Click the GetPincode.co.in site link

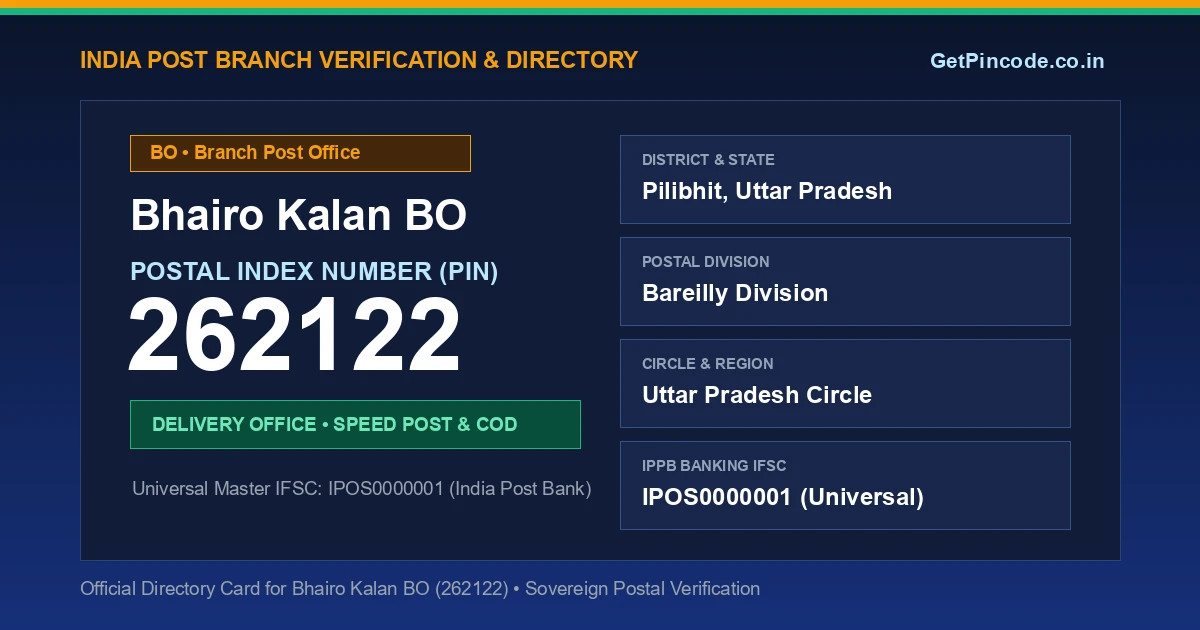pyautogui.click(x=1017, y=61)
